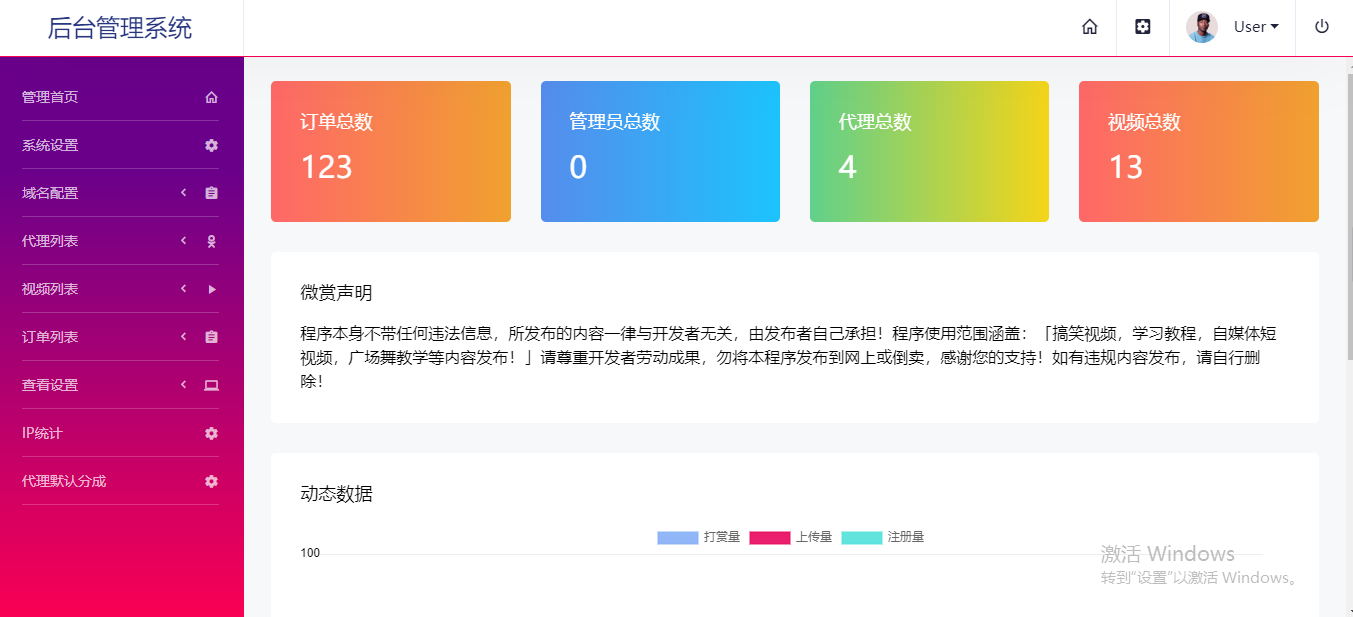Click the person icon next to 代理列表

(210, 241)
